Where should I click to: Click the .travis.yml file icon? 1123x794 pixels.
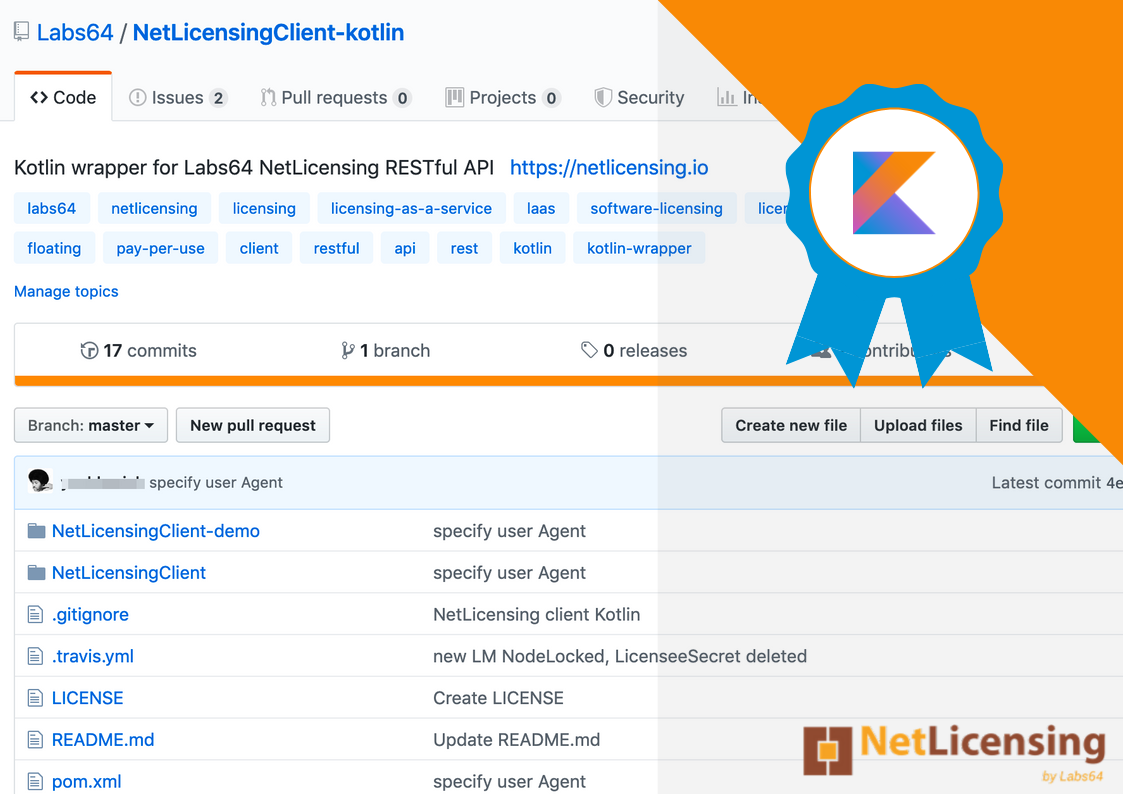click(35, 656)
